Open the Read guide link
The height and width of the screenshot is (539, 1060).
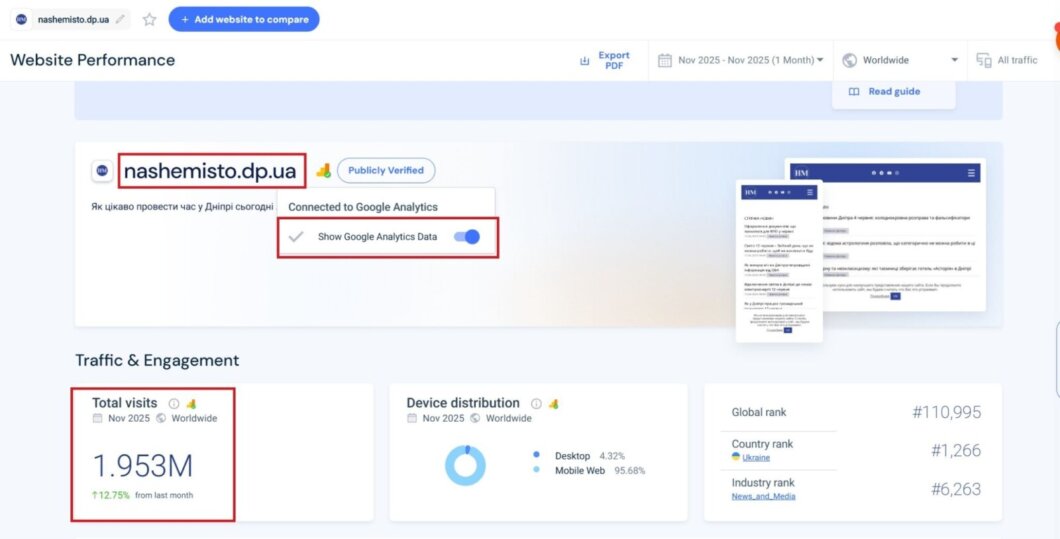[893, 91]
